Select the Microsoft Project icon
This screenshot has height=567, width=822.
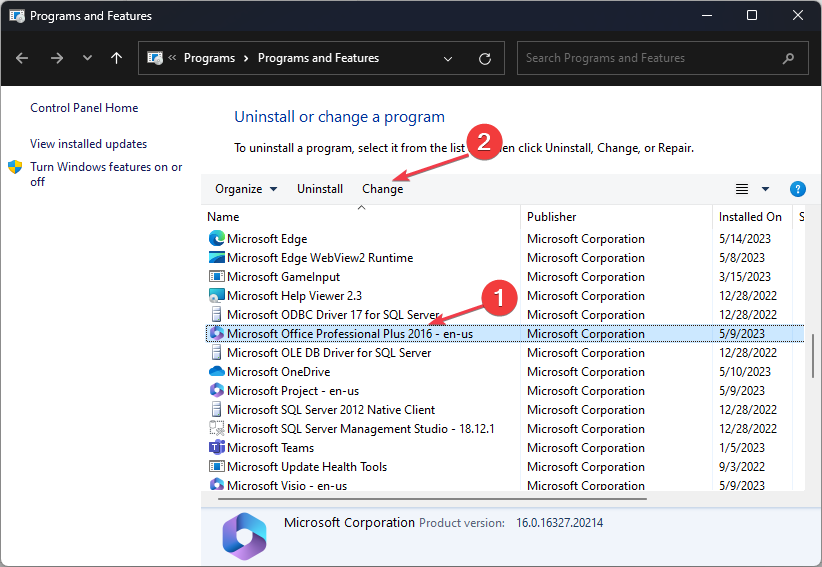[x=217, y=390]
